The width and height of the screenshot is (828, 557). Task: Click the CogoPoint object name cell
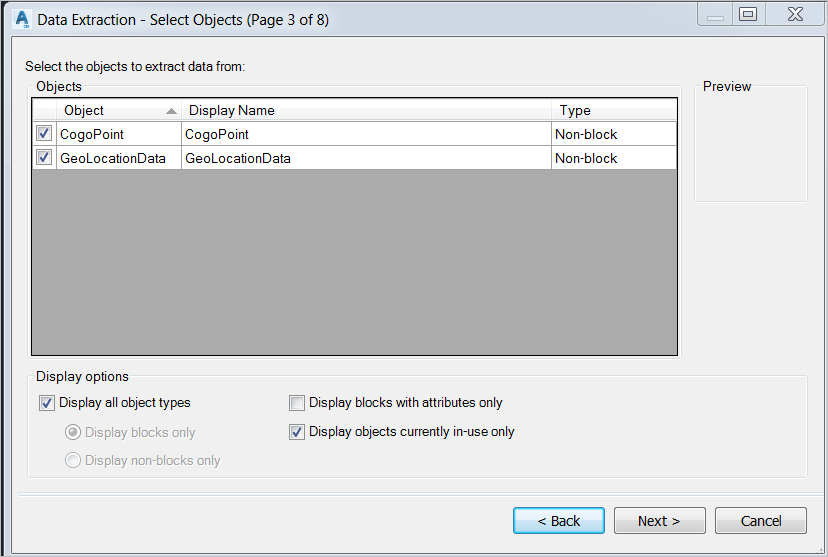point(119,134)
